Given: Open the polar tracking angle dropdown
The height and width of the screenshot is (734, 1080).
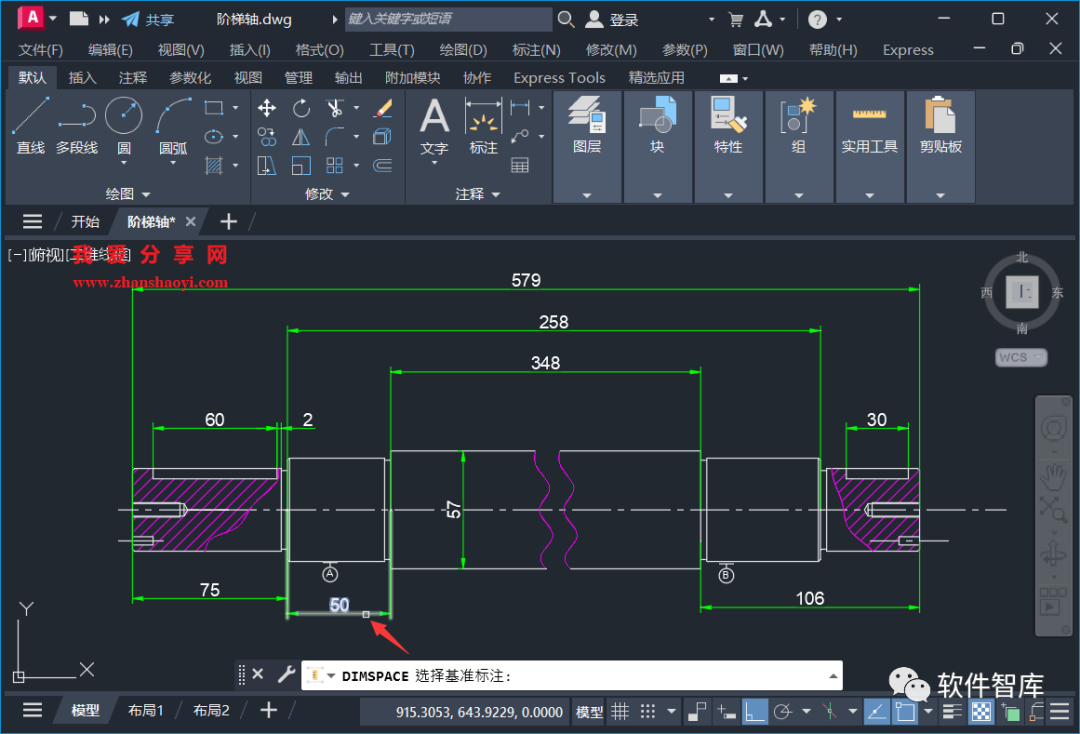Looking at the screenshot, I should point(806,711).
